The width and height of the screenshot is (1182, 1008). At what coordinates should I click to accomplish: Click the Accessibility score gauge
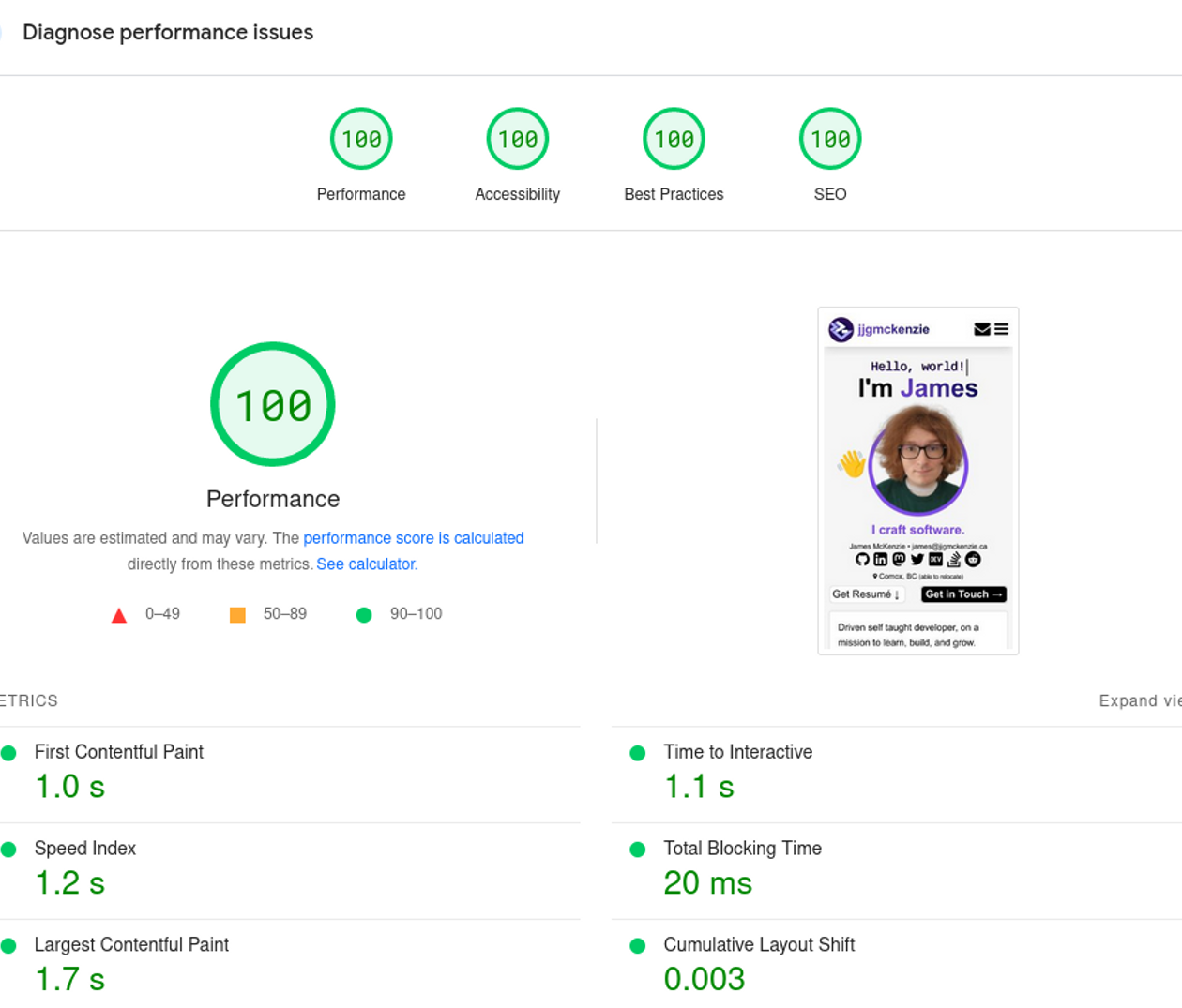[517, 140]
